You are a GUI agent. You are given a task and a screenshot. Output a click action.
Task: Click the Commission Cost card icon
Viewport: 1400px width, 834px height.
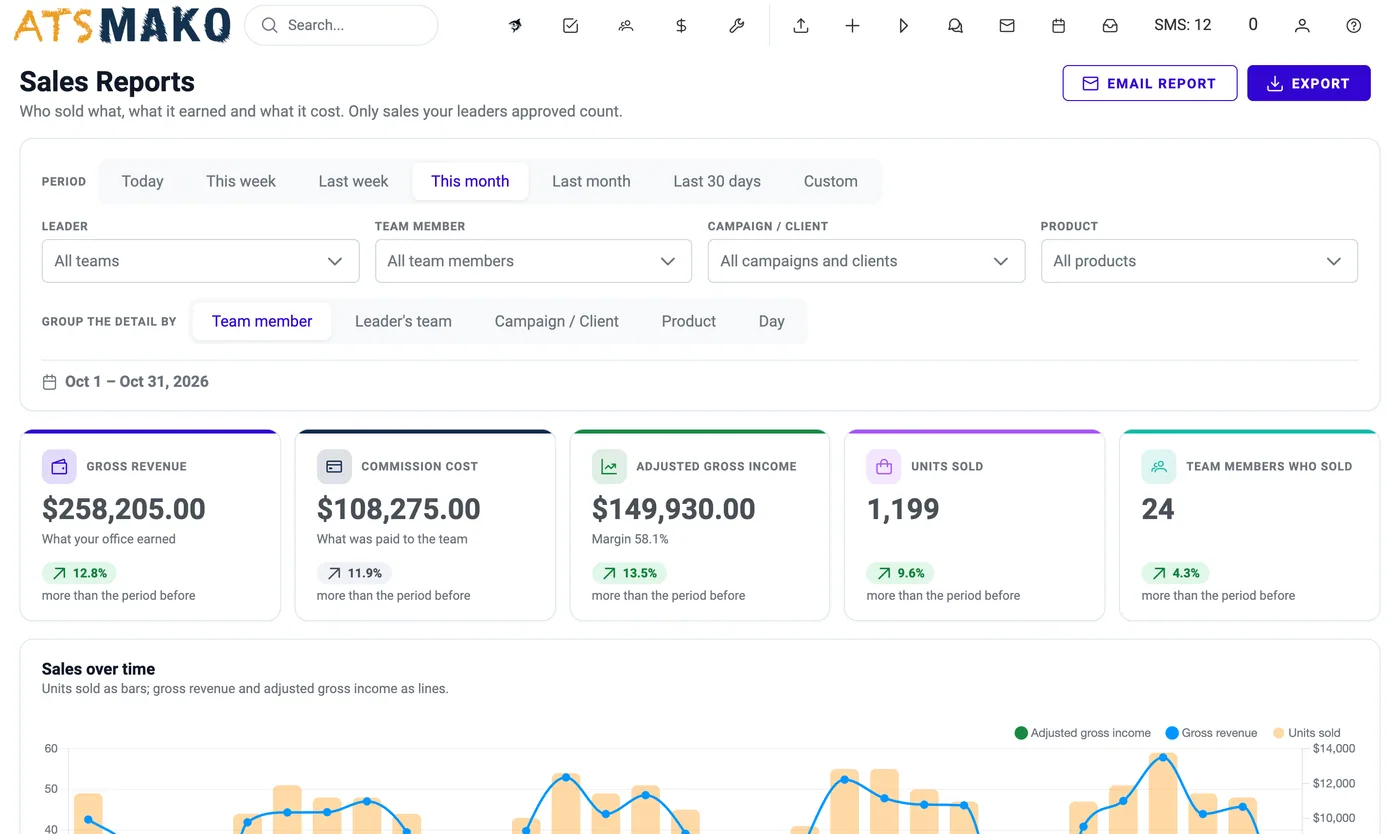click(334, 467)
